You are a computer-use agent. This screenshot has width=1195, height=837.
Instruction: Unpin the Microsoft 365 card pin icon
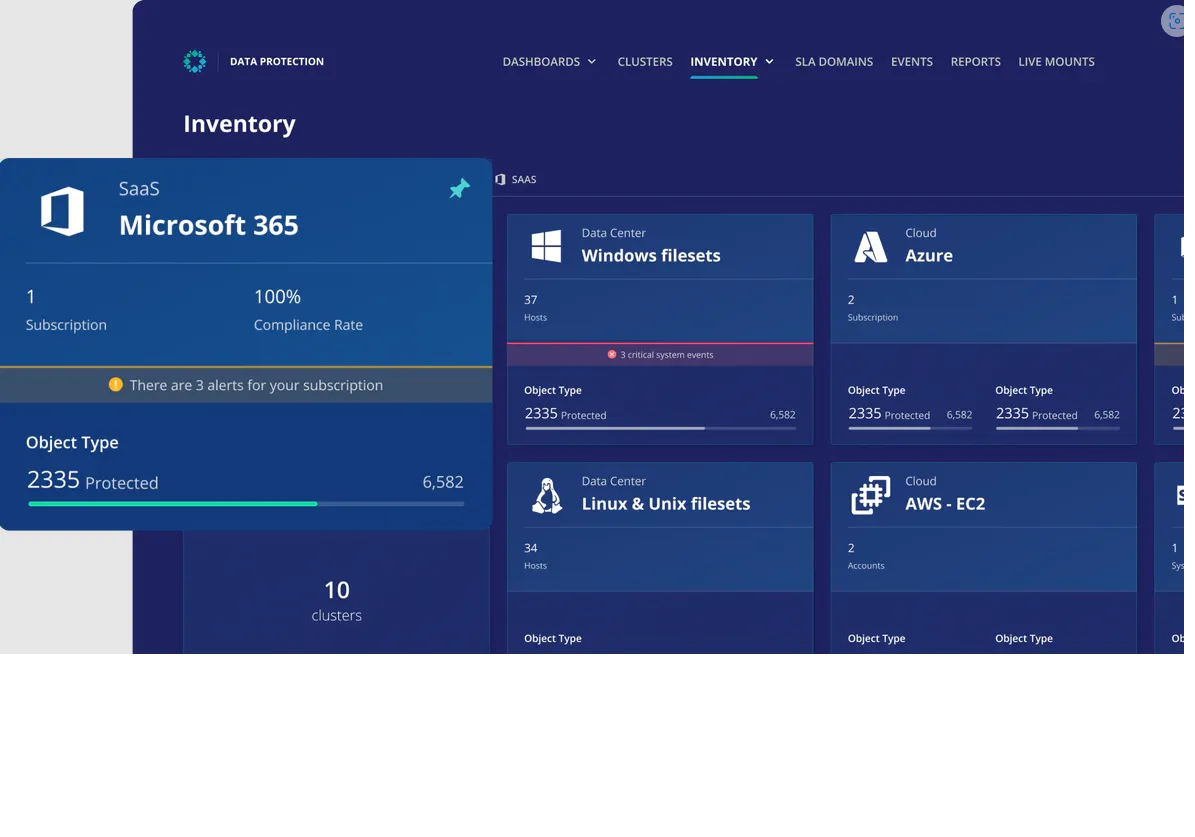click(x=460, y=188)
